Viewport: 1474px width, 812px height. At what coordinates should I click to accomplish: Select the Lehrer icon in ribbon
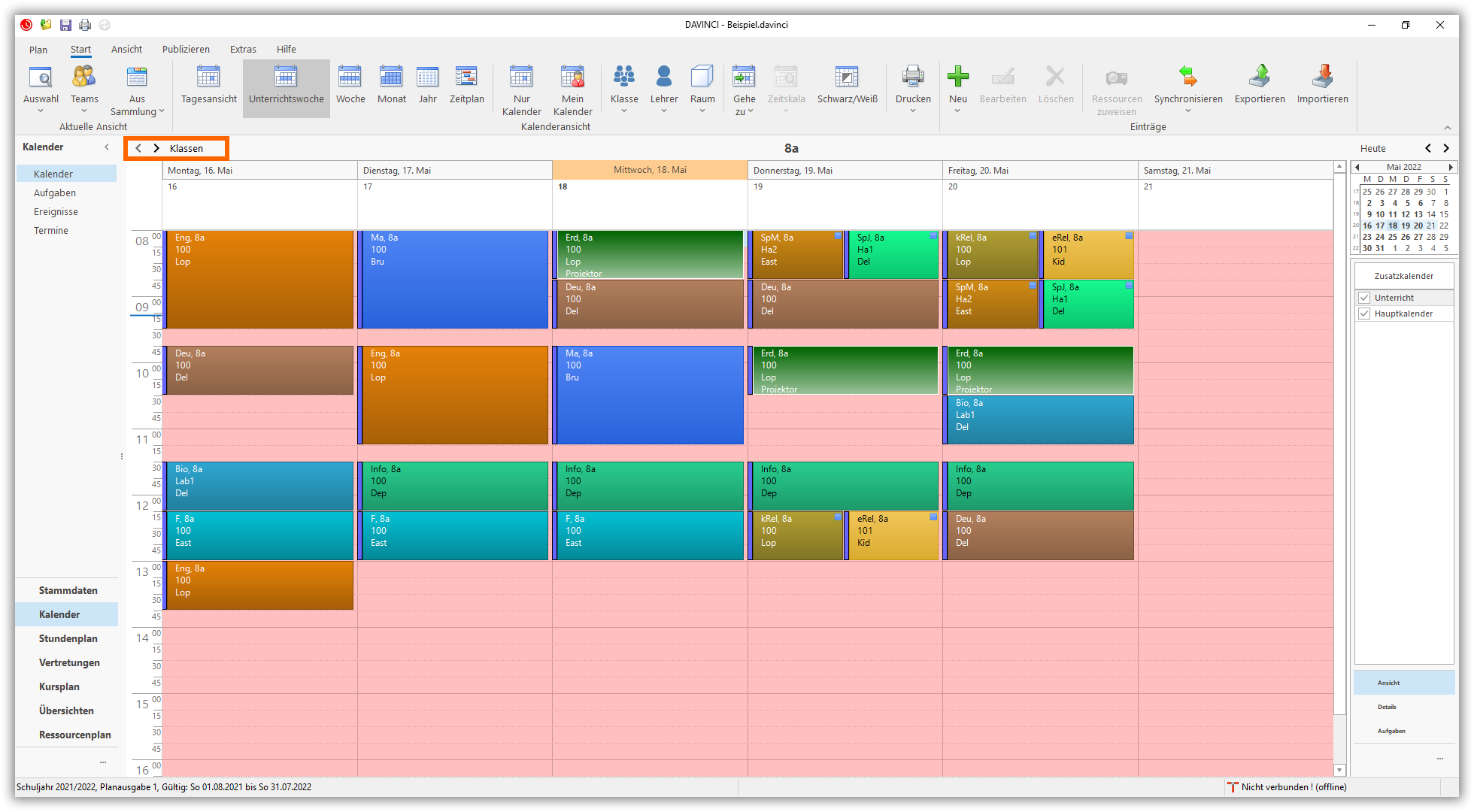tap(663, 77)
